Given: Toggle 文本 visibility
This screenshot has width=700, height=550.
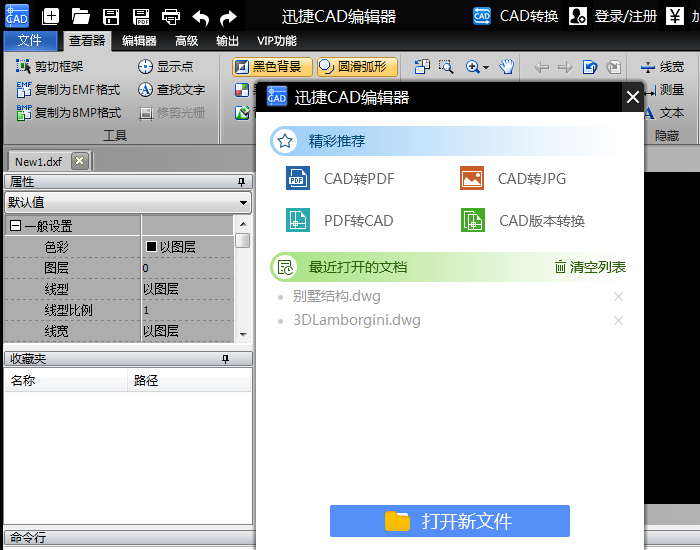Looking at the screenshot, I should [x=665, y=113].
